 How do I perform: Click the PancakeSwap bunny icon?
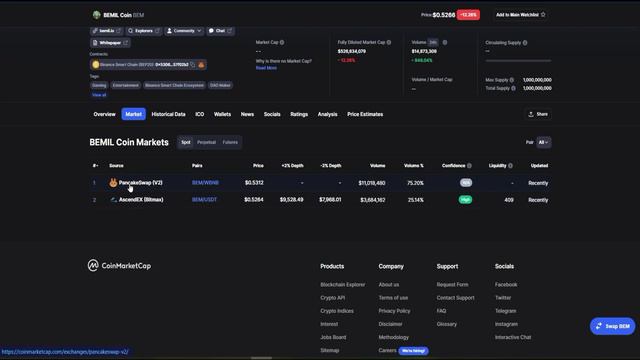113,182
